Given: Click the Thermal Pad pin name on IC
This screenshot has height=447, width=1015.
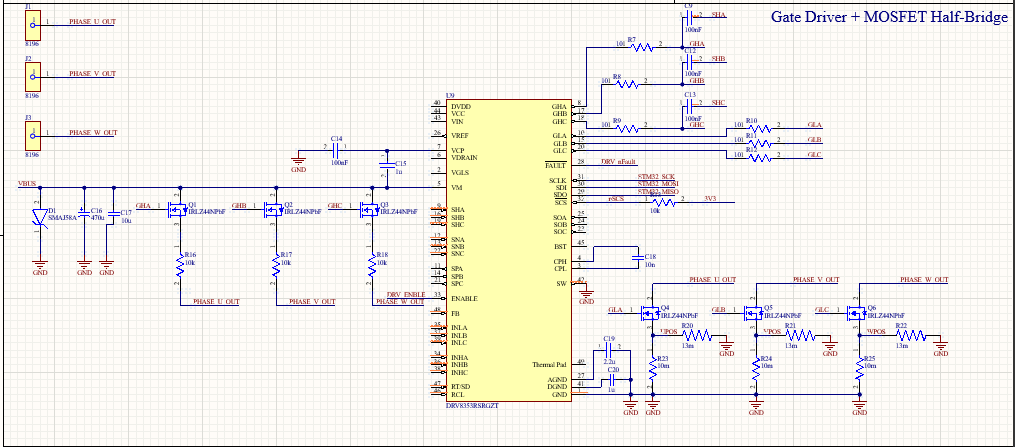Looking at the screenshot, I should pyautogui.click(x=549, y=365).
